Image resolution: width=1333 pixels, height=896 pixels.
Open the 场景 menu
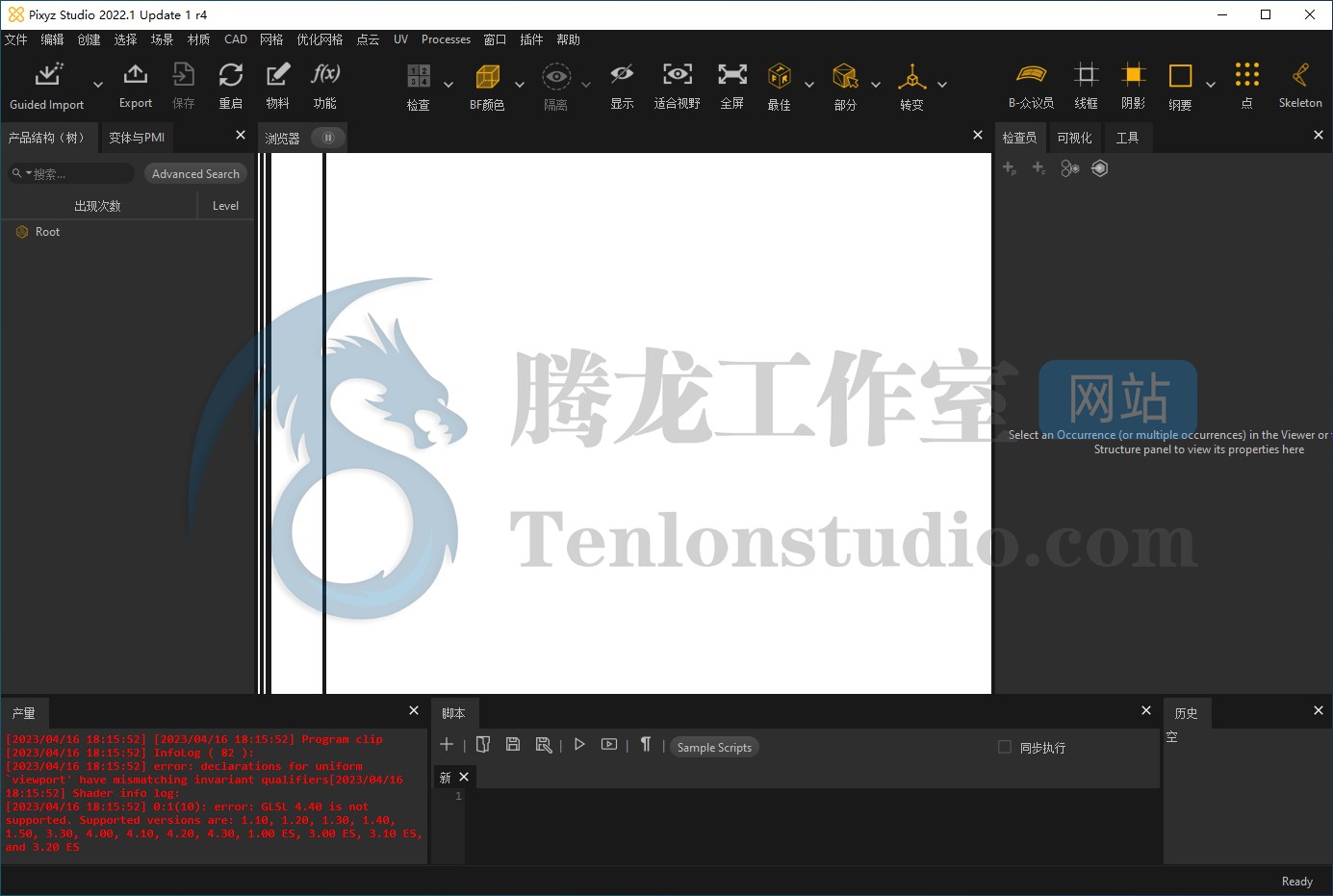(x=162, y=39)
